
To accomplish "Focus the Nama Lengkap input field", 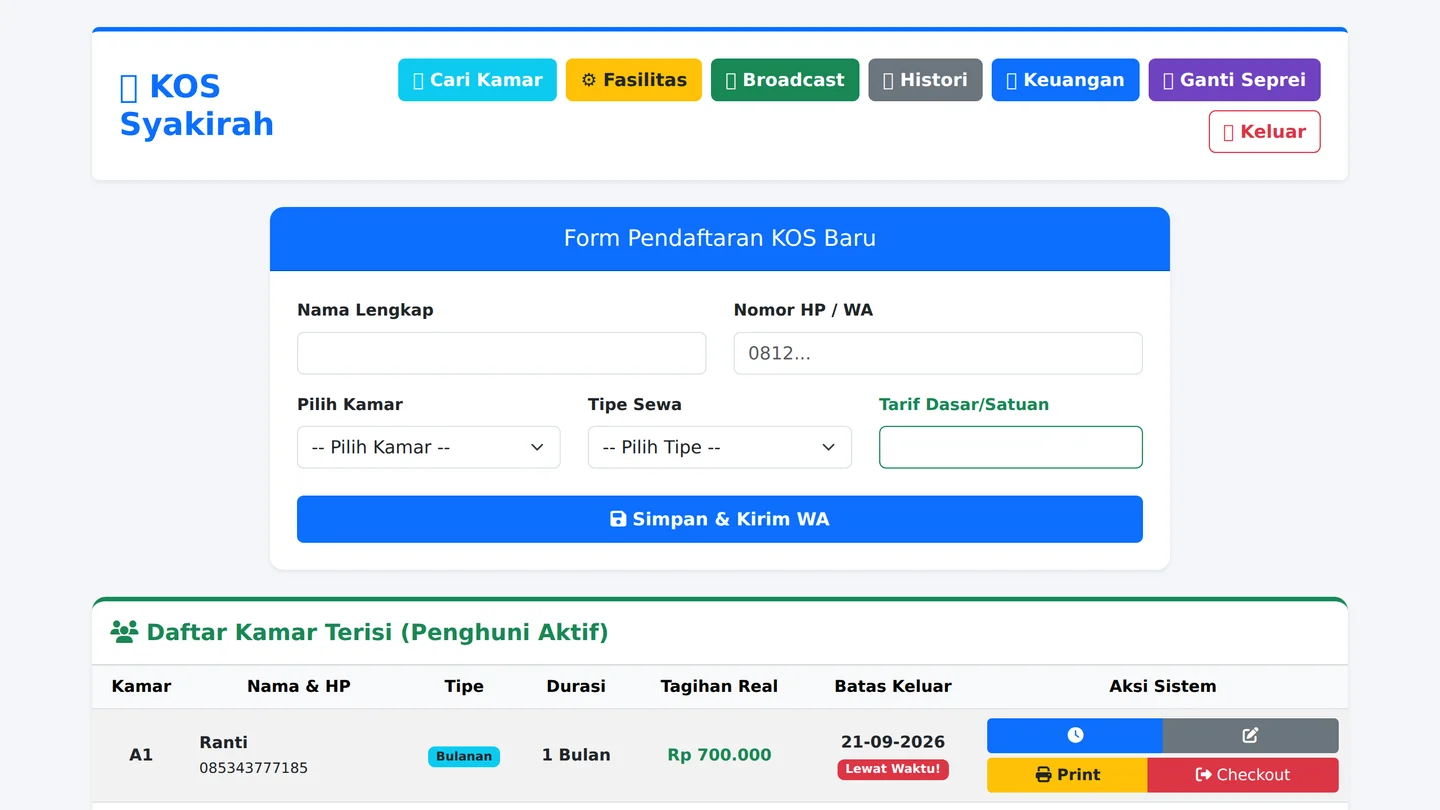I will pyautogui.click(x=501, y=353).
